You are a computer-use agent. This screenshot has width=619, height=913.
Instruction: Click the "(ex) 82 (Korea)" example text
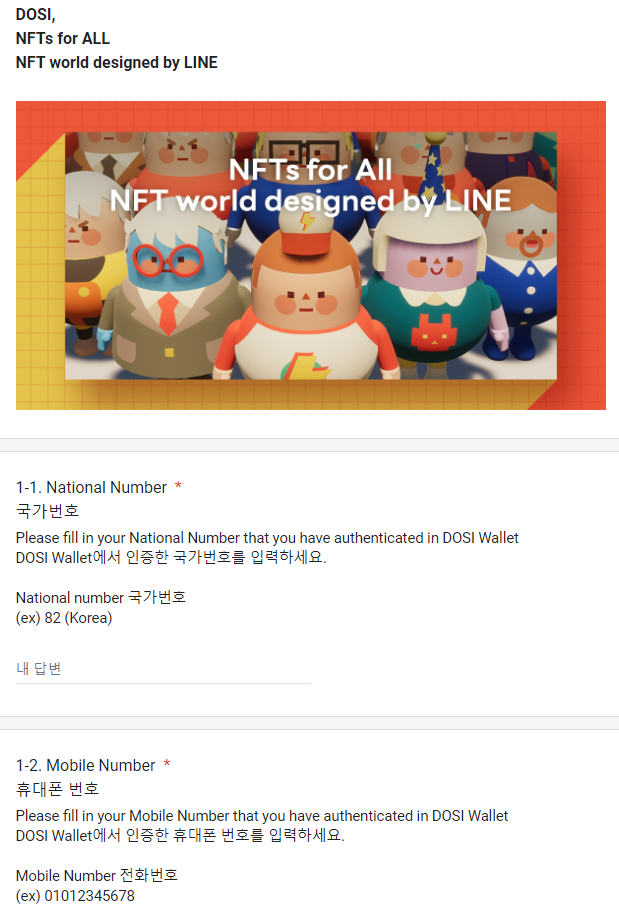coord(64,618)
